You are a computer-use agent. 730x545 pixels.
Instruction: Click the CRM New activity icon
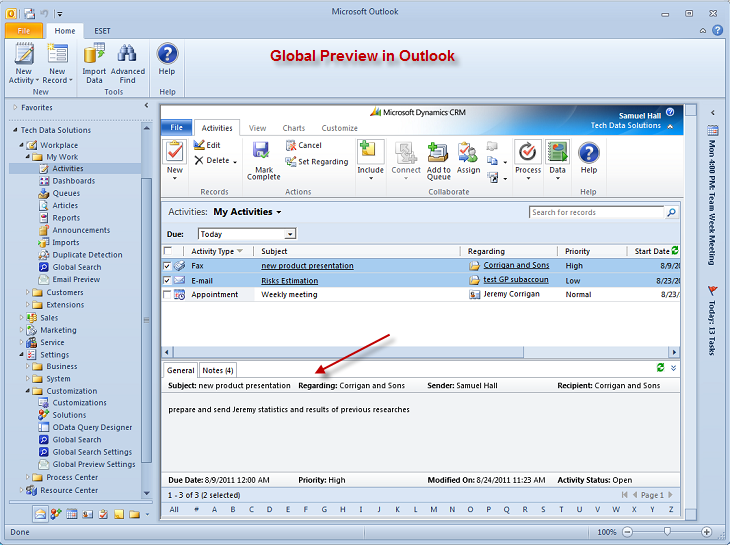pos(175,151)
